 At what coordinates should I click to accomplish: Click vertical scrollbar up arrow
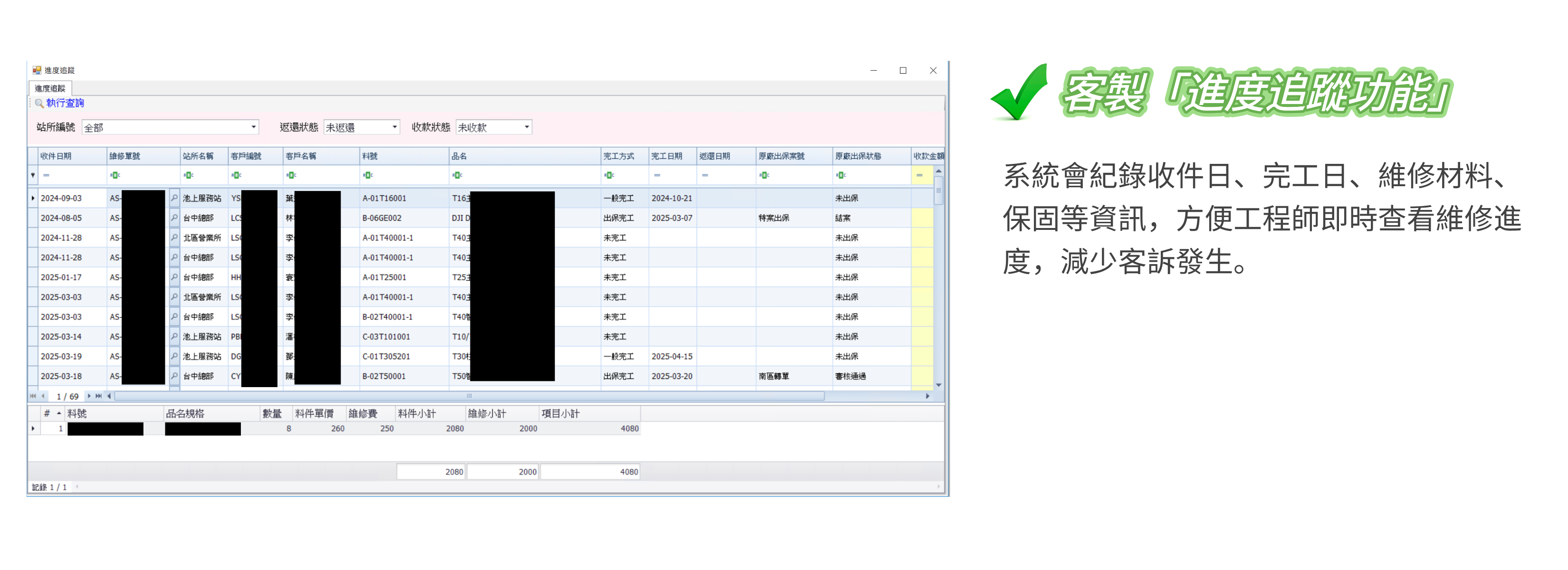pos(938,171)
